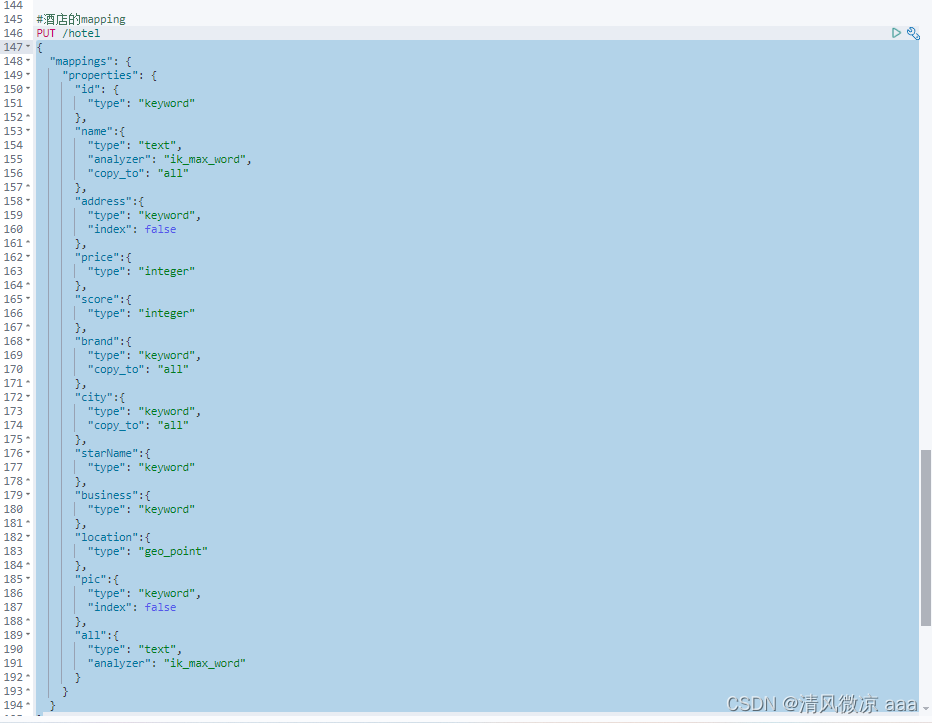Click the "false" value on line 160
Viewport: 932px width, 723px height.
tap(160, 229)
